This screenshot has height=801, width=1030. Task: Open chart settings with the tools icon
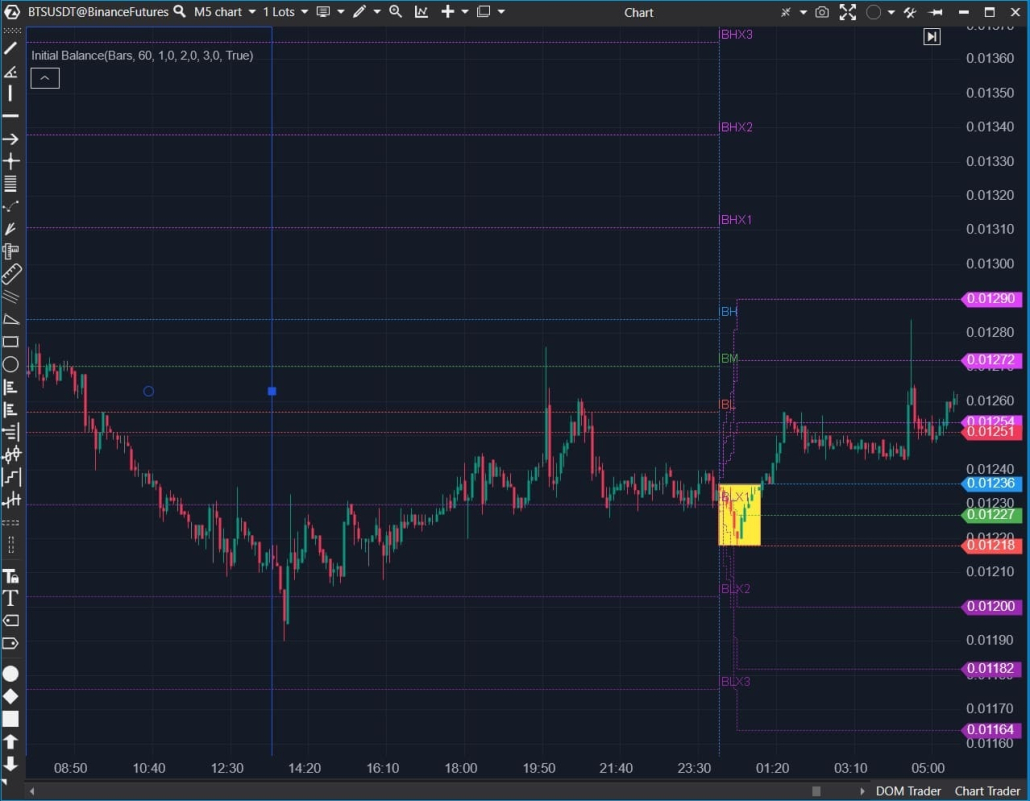pos(909,12)
